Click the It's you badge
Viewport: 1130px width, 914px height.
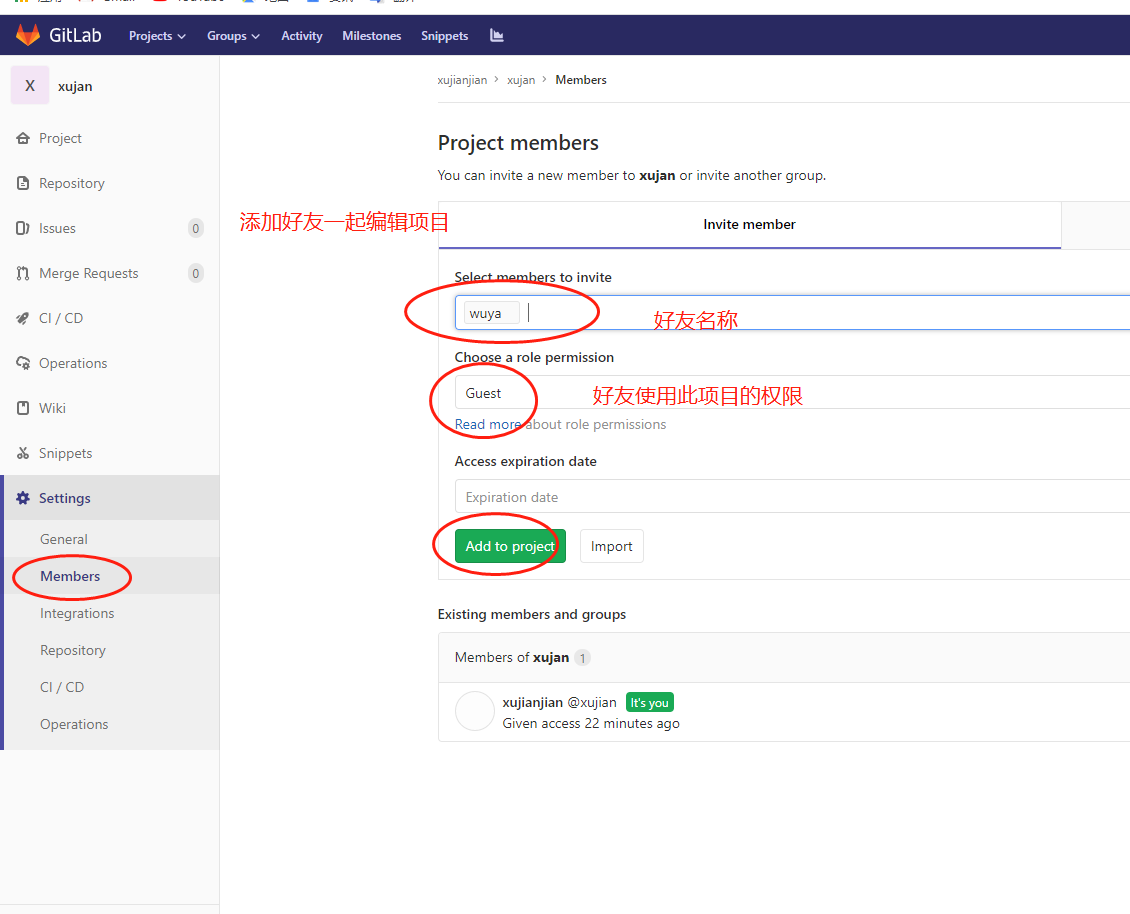point(650,703)
